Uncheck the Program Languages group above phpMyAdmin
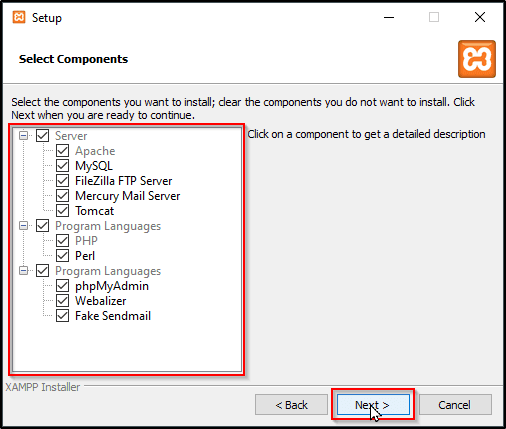This screenshot has width=506, height=429. (42, 271)
